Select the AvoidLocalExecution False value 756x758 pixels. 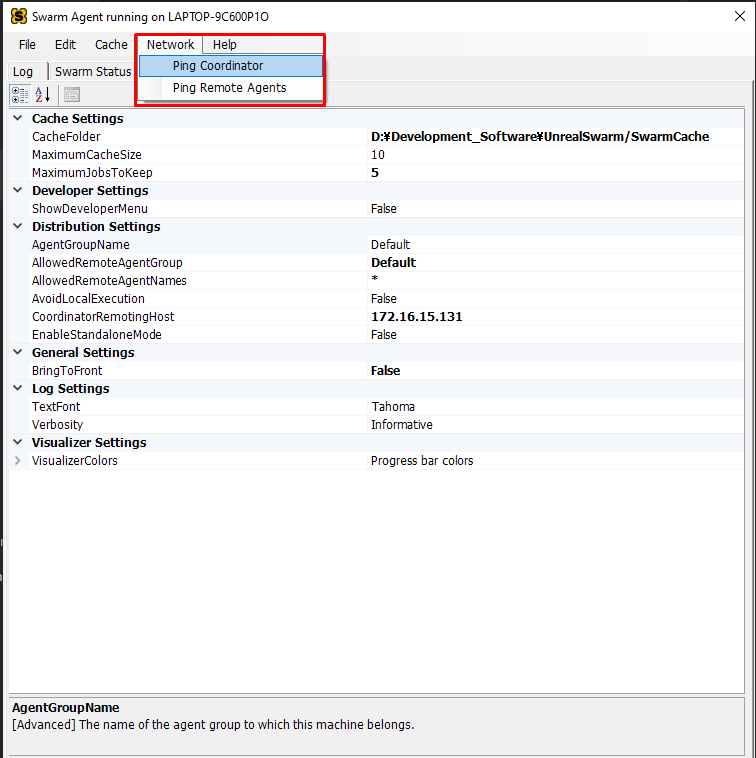pyautogui.click(x=384, y=299)
